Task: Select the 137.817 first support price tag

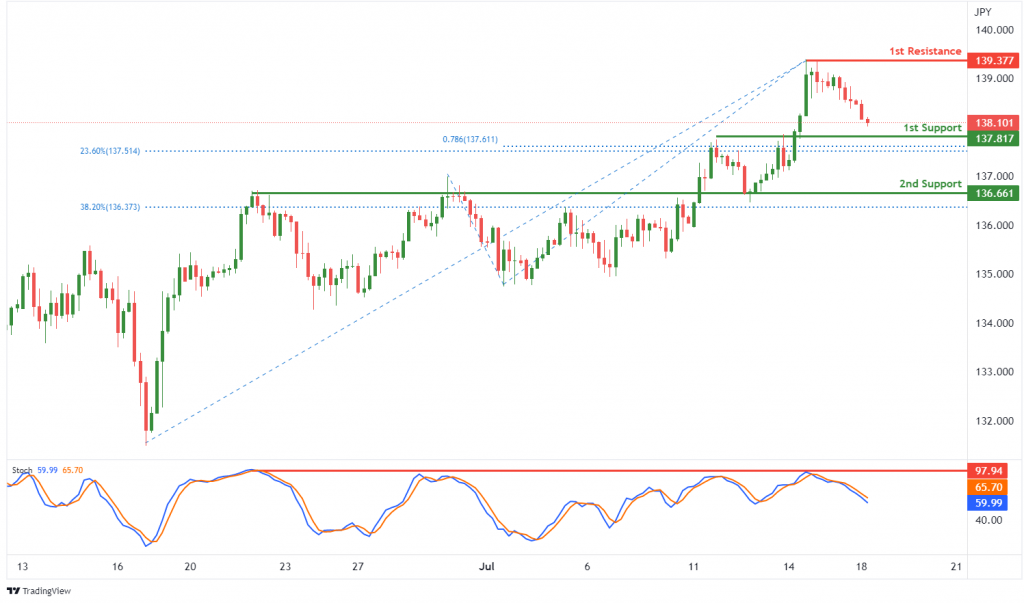Action: [x=993, y=139]
